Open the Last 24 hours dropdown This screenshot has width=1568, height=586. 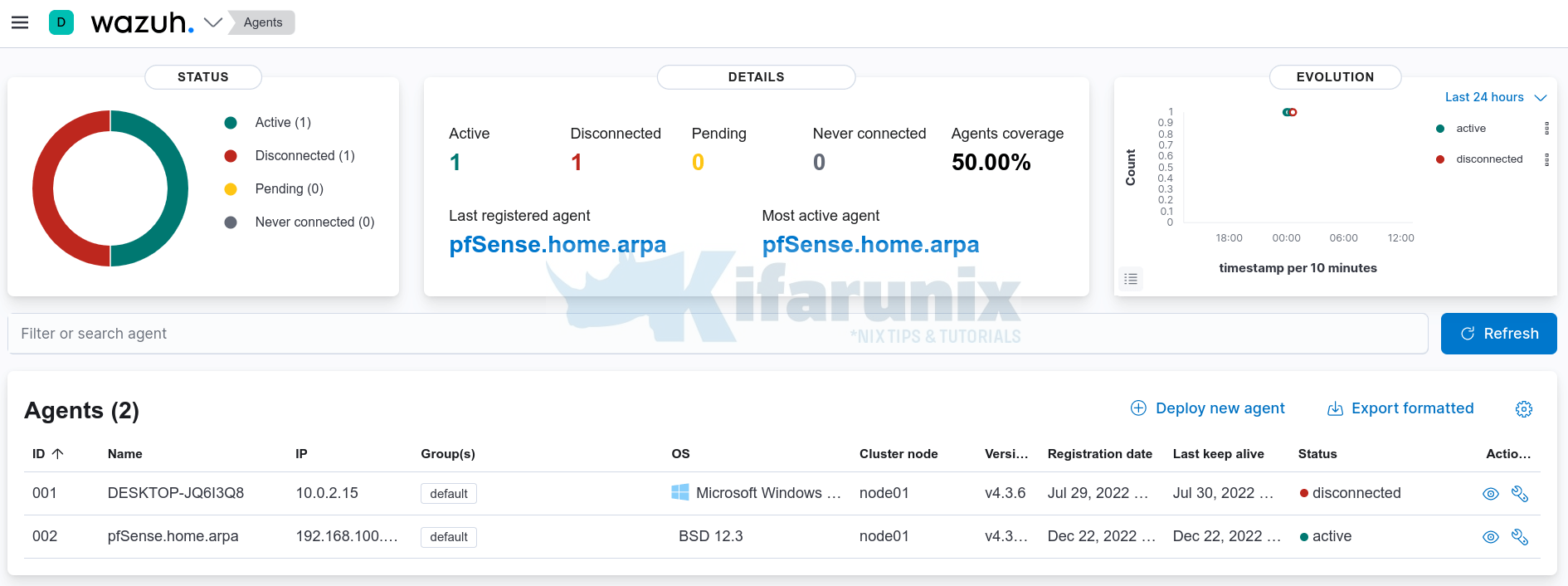1496,97
